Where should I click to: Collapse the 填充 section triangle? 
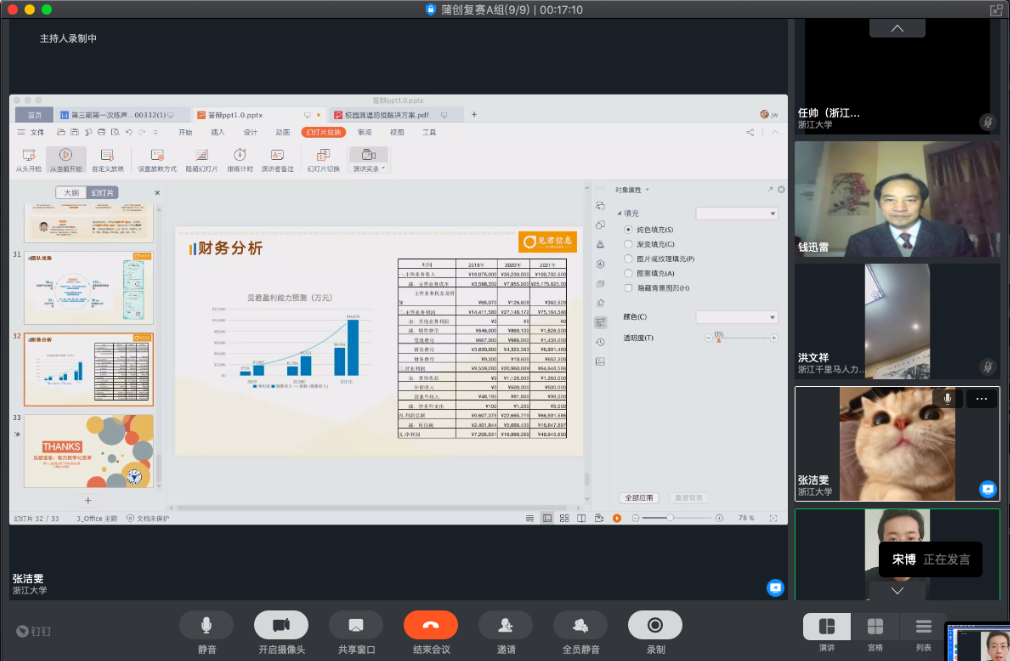620,213
